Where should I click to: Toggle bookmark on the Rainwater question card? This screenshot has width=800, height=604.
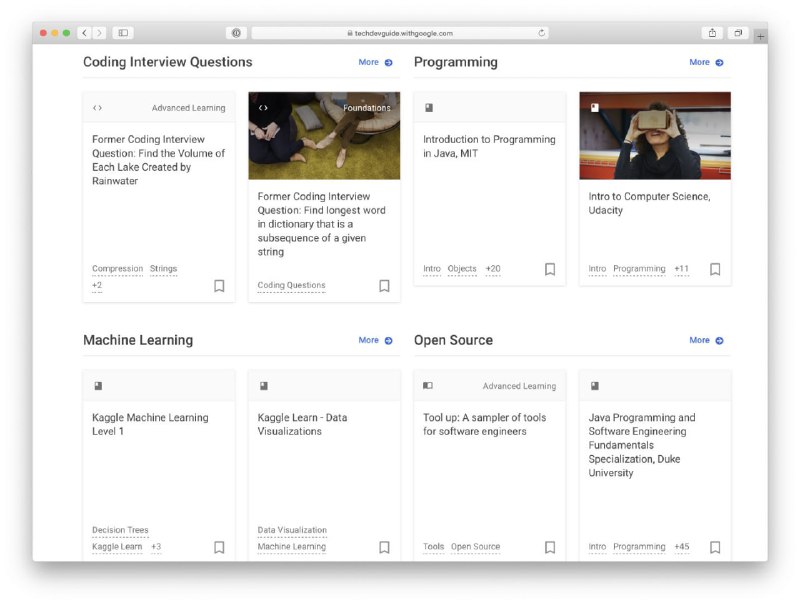click(218, 286)
